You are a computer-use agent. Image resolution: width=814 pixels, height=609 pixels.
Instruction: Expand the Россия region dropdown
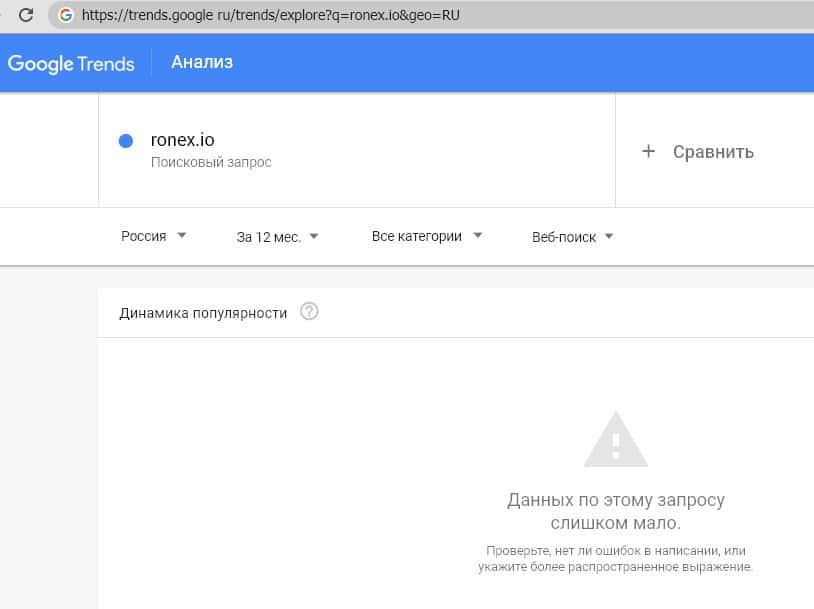154,237
